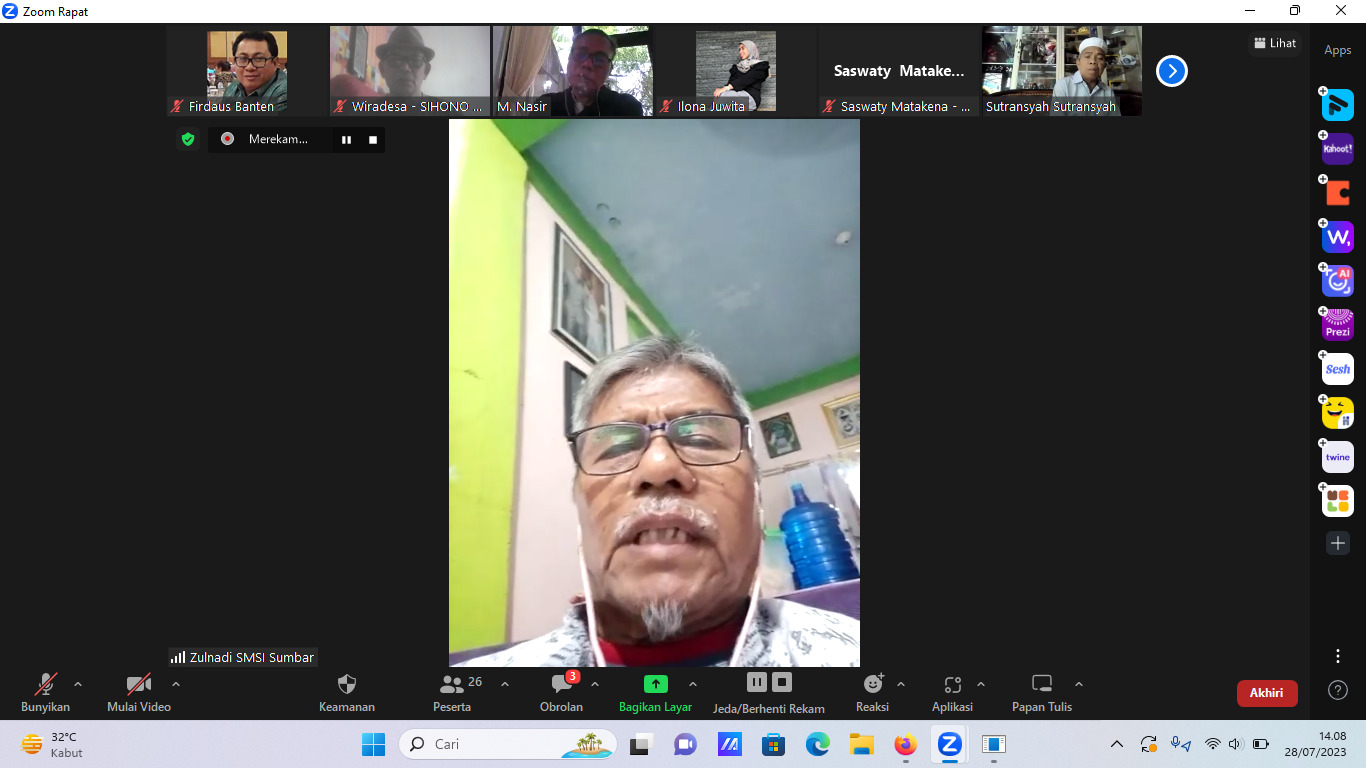Unmute microphone with Bunyikan button

45,693
